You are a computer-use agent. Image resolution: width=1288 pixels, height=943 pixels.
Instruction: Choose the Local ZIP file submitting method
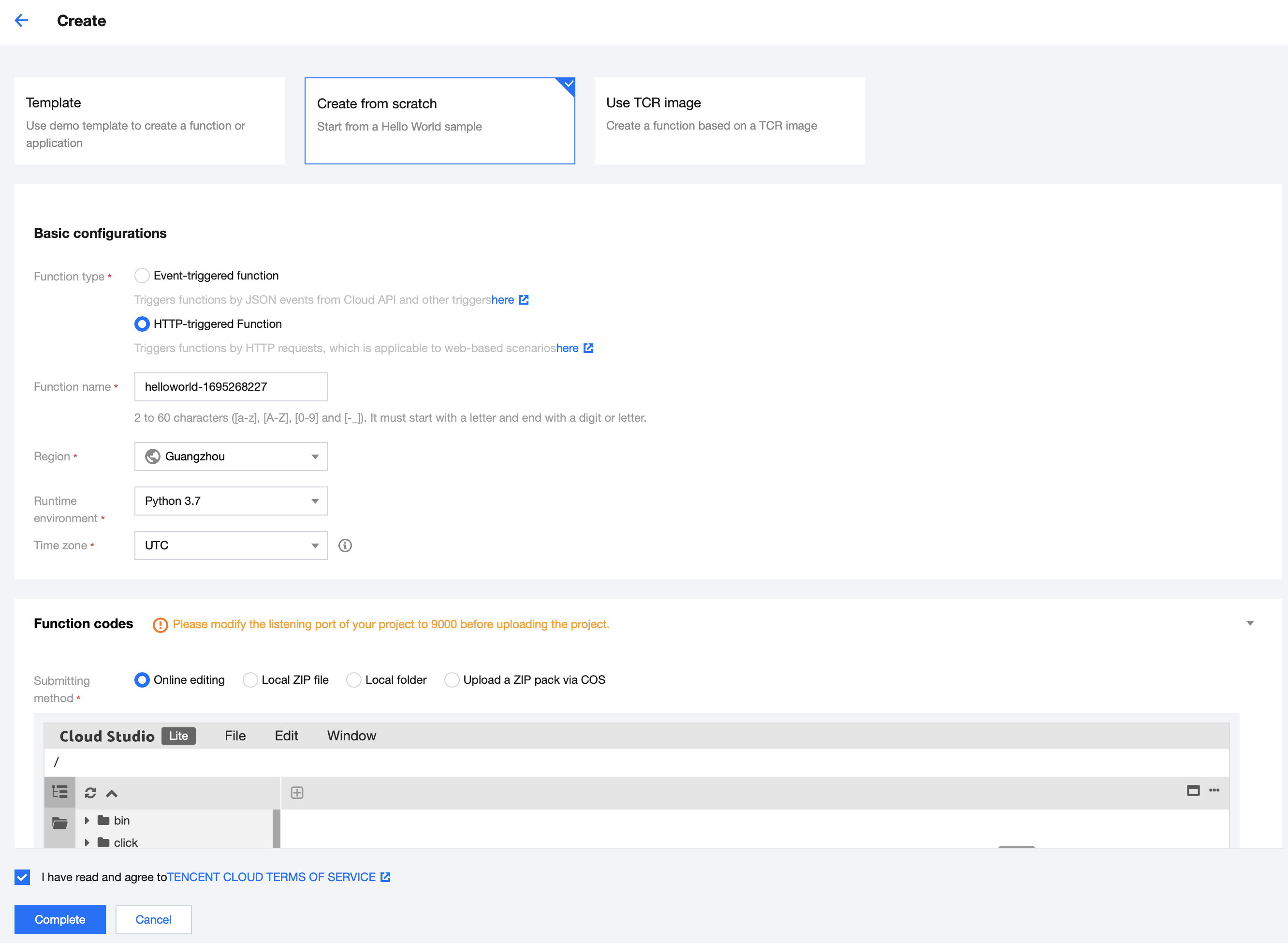(250, 680)
